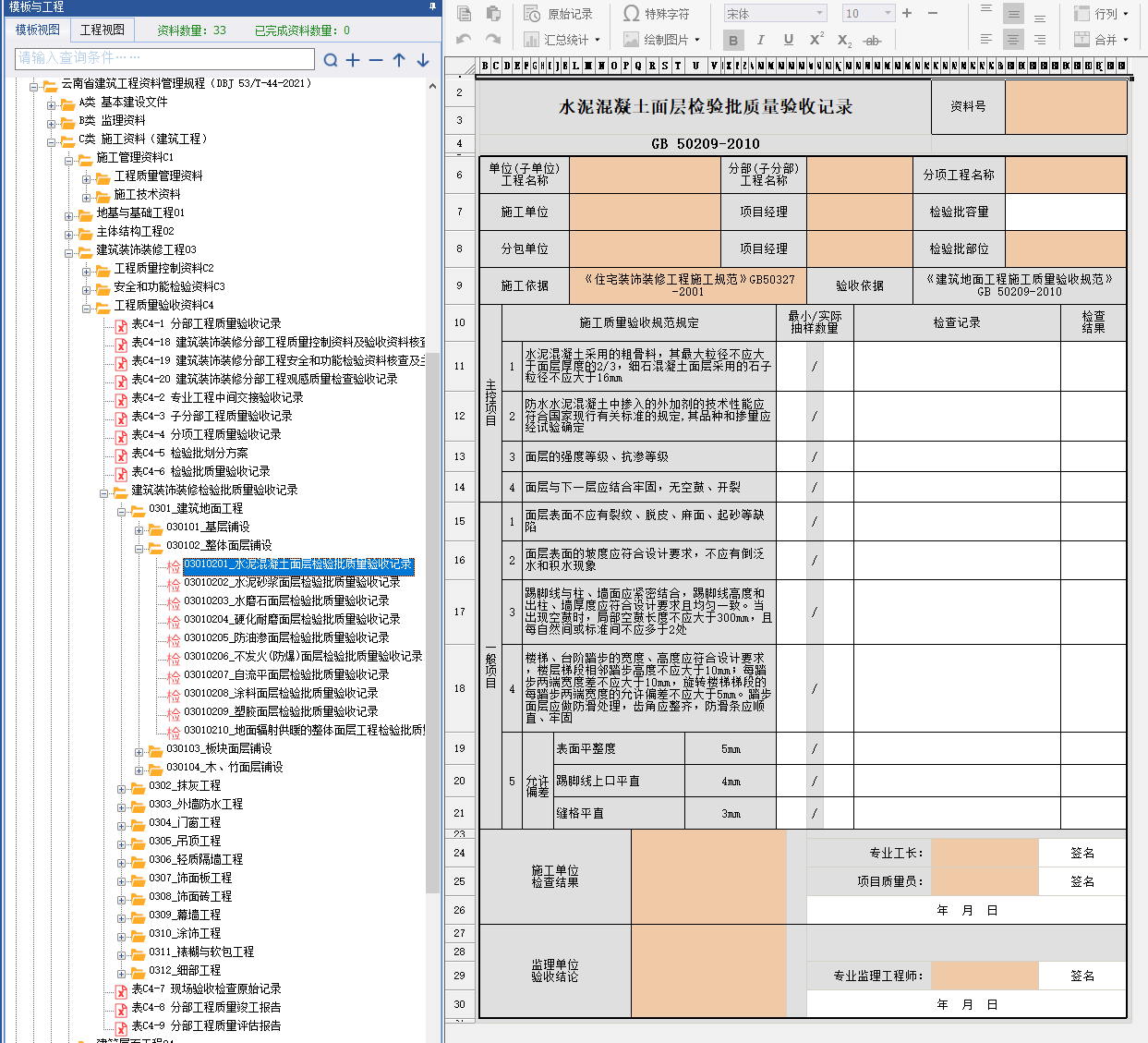Select 表C4-7 现场验收检查原始记录
Image resolution: width=1148 pixels, height=1043 pixels.
click(206, 988)
